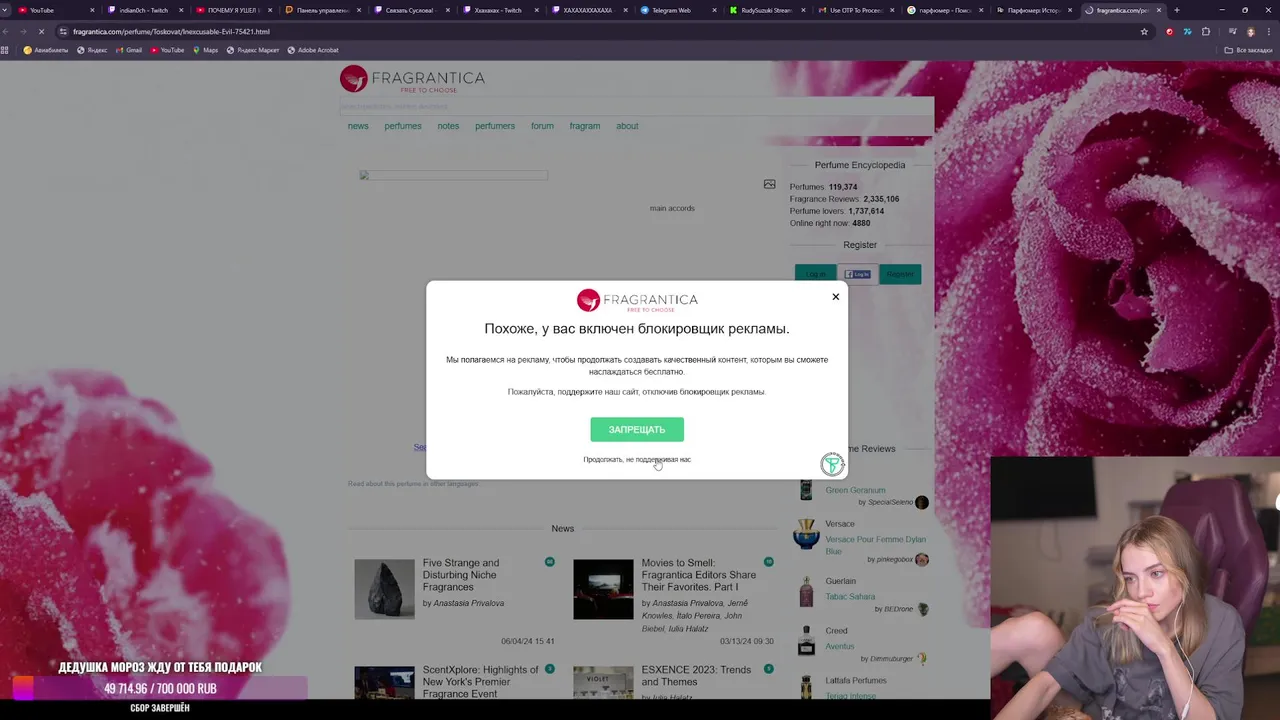Image resolution: width=1280 pixels, height=720 pixels.
Task: Click the Register button in sidebar
Action: (900, 274)
